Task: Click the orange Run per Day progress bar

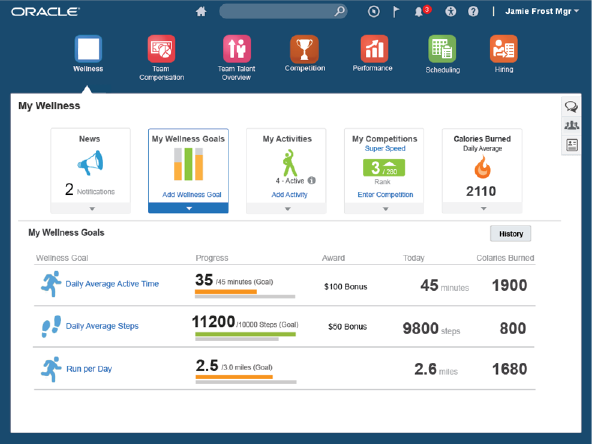Action: (x=234, y=377)
